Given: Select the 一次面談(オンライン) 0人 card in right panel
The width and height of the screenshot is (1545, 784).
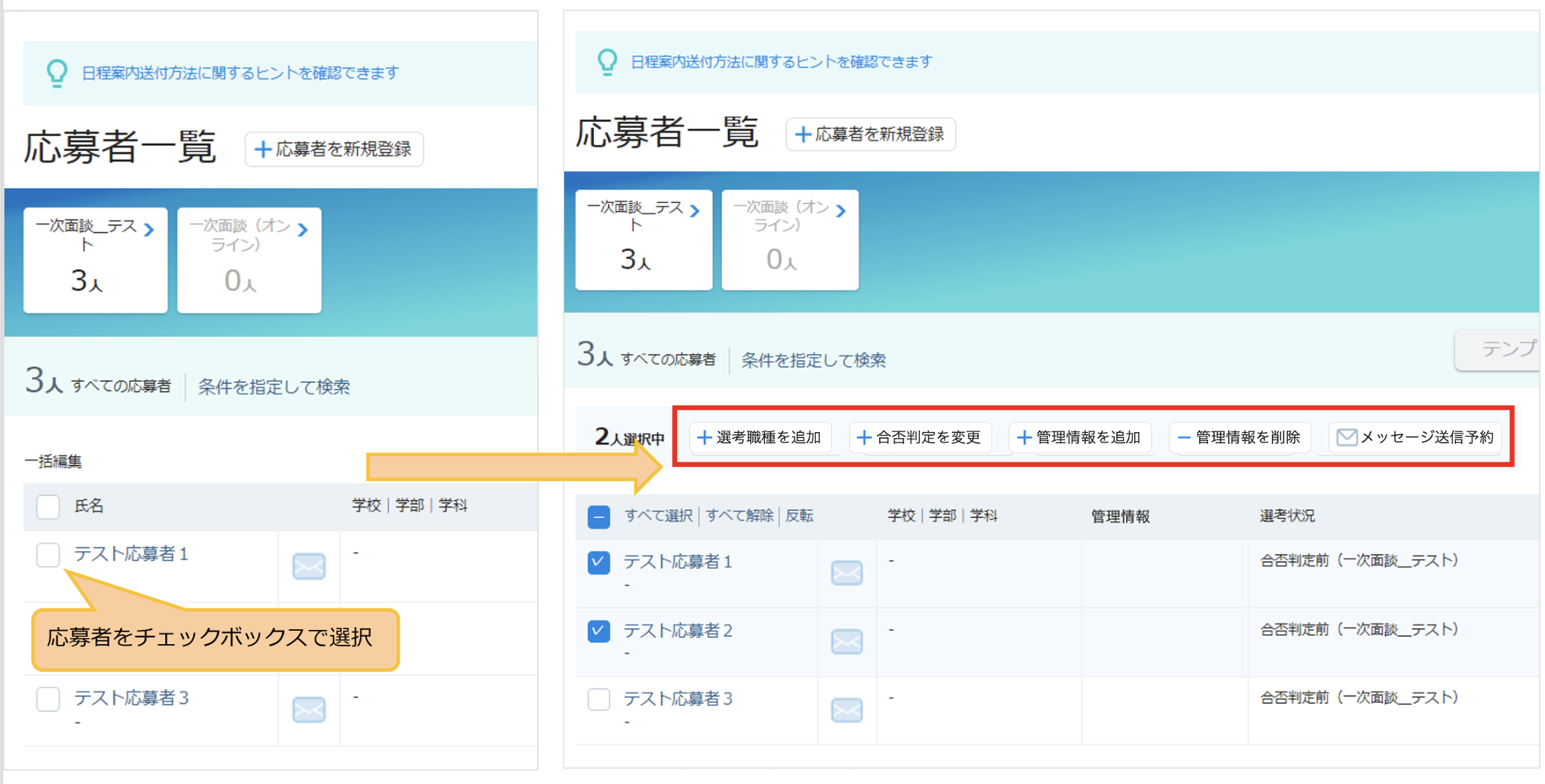Looking at the screenshot, I should [790, 240].
